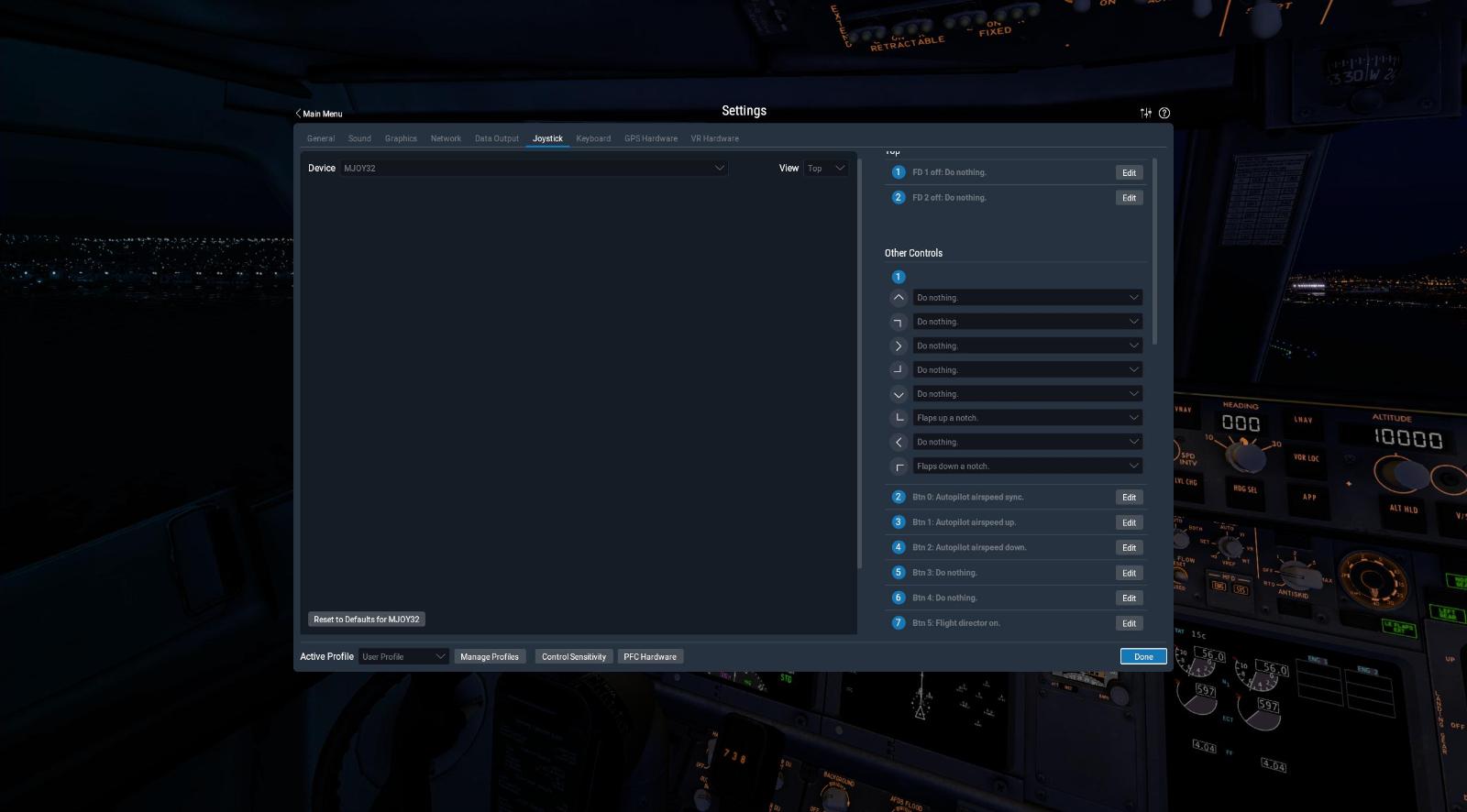Open the Flaps down a notch dropdown

coord(1028,466)
